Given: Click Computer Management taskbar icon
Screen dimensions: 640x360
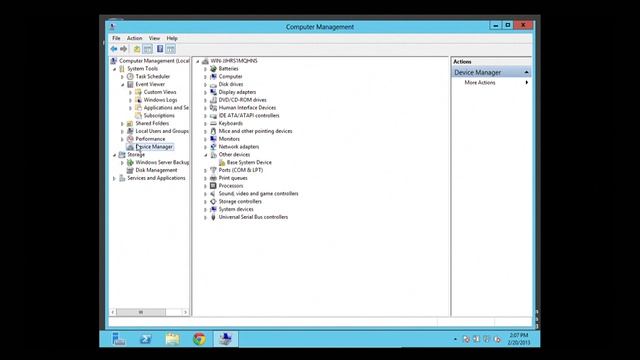Looking at the screenshot, I should tap(226, 339).
